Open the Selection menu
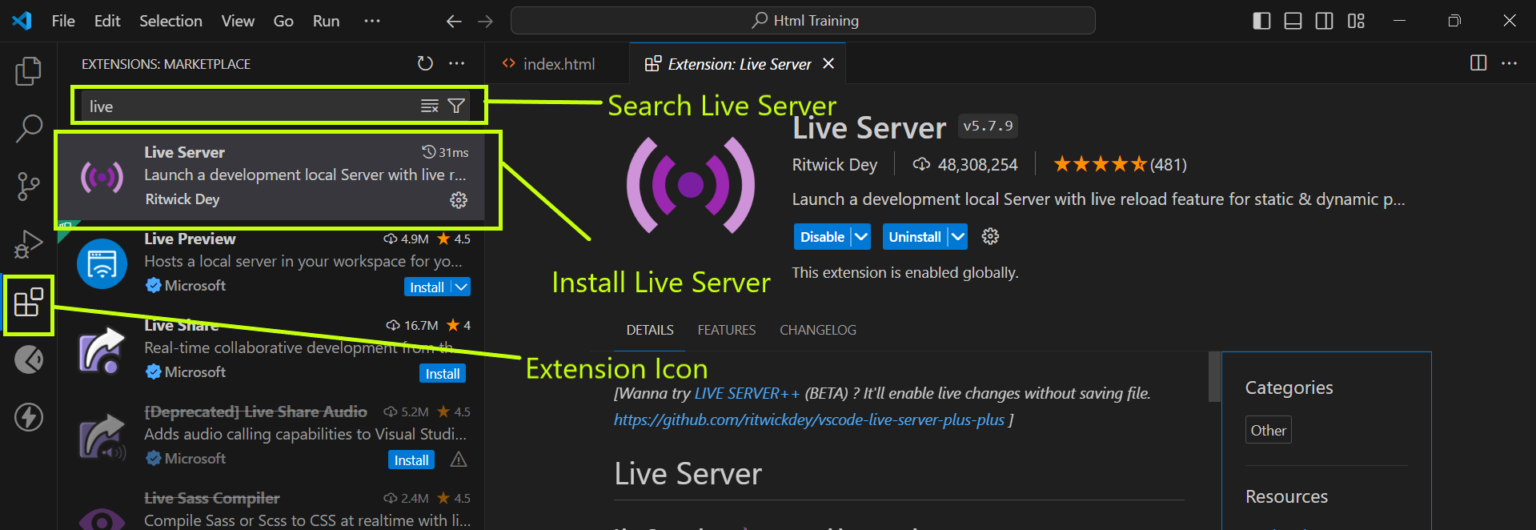Viewport: 1536px width, 530px height. pyautogui.click(x=170, y=21)
